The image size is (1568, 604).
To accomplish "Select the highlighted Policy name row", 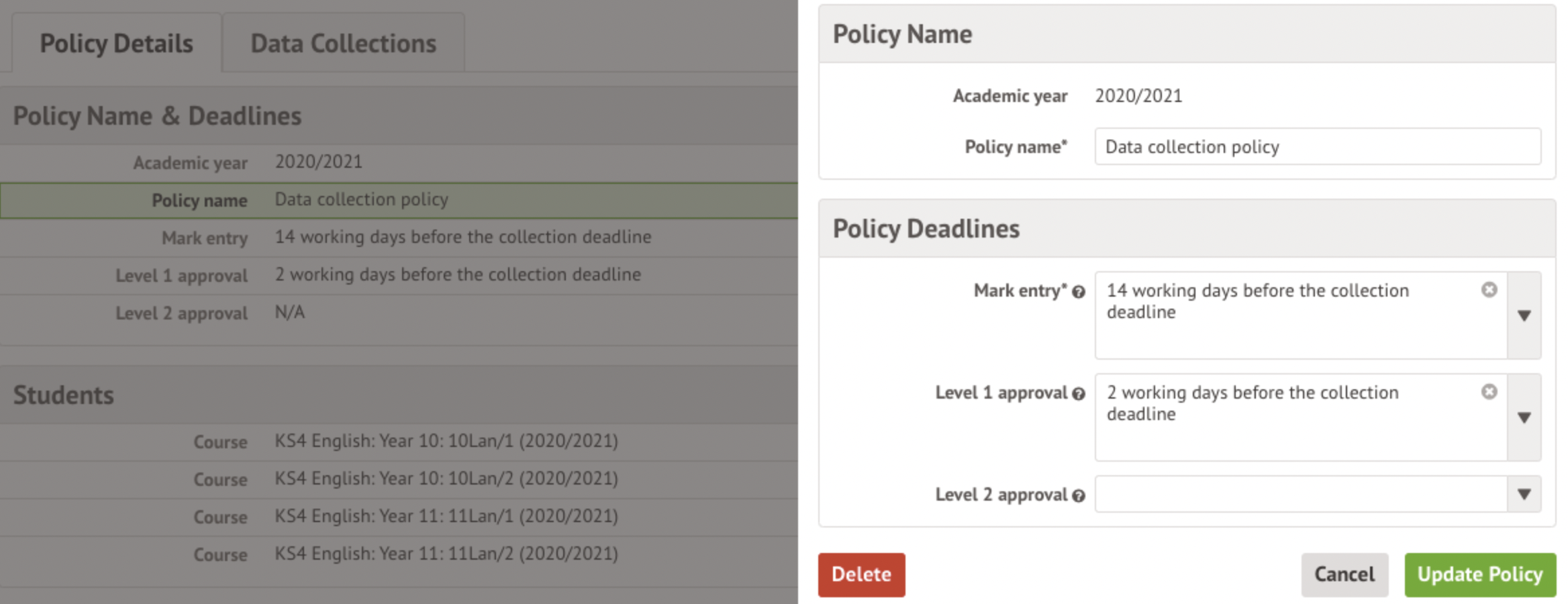I will (x=399, y=200).
